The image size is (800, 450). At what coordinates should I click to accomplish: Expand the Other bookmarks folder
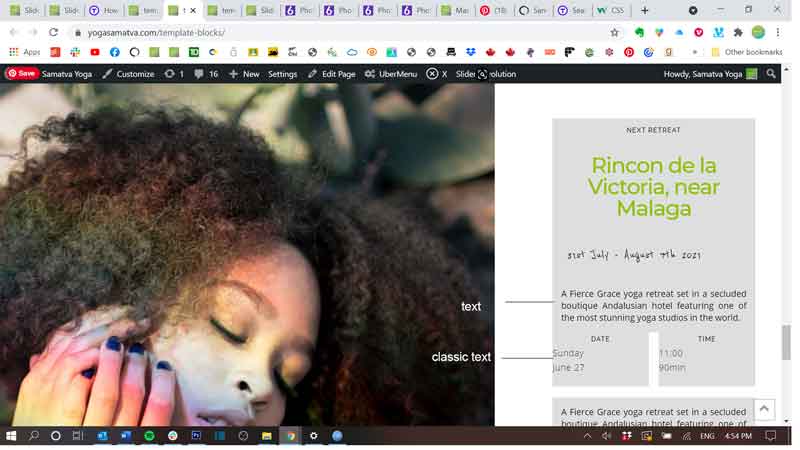click(x=747, y=52)
